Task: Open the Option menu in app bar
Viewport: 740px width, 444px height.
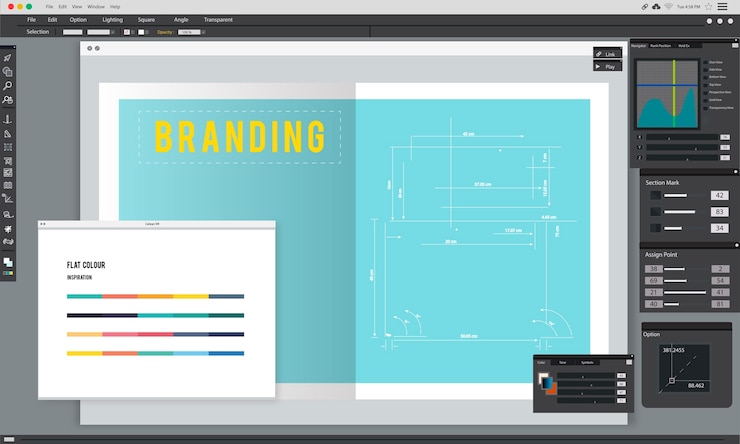Action: 78,20
